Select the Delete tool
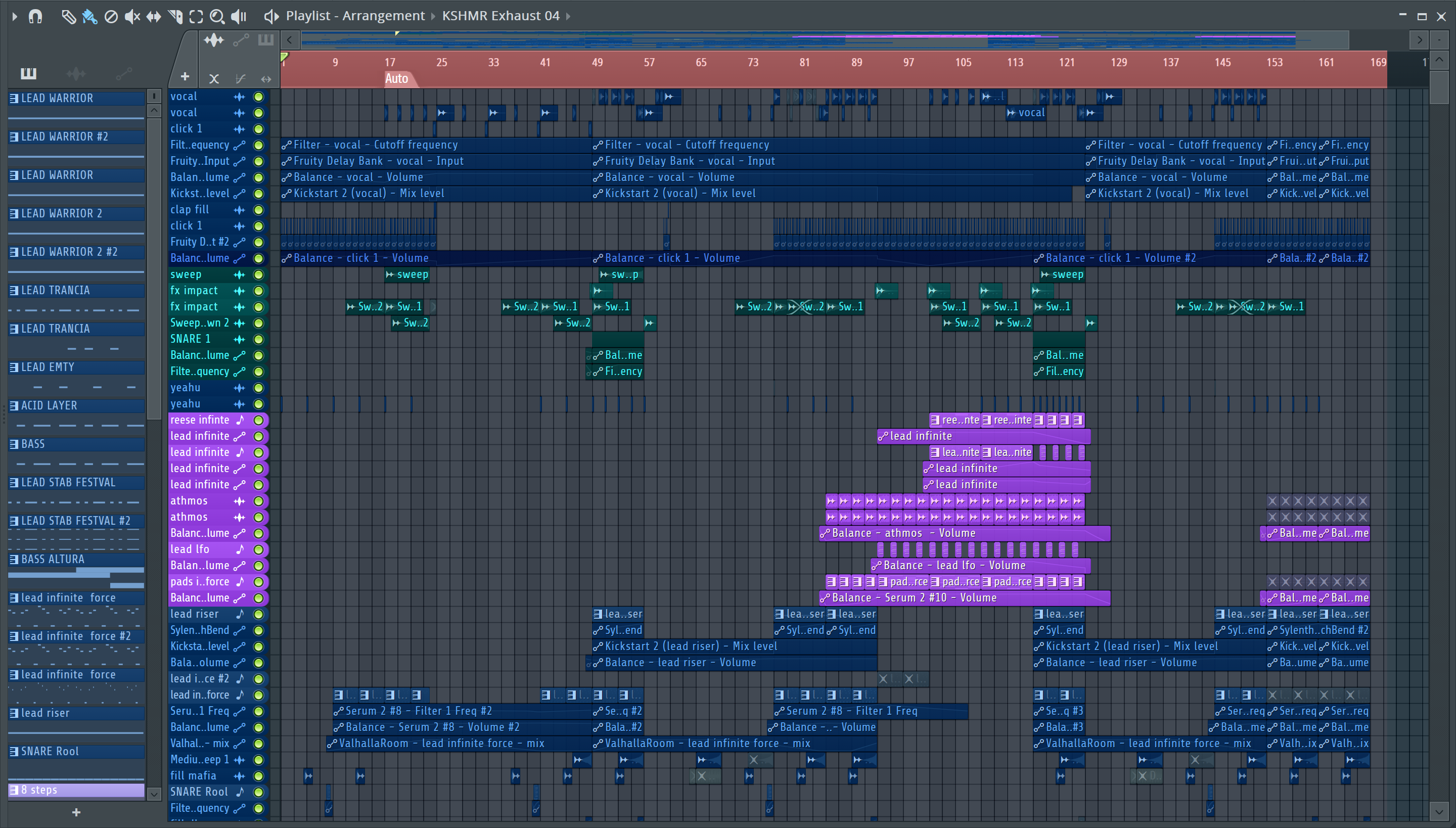Screen dimensions: 1456x828 [111, 16]
